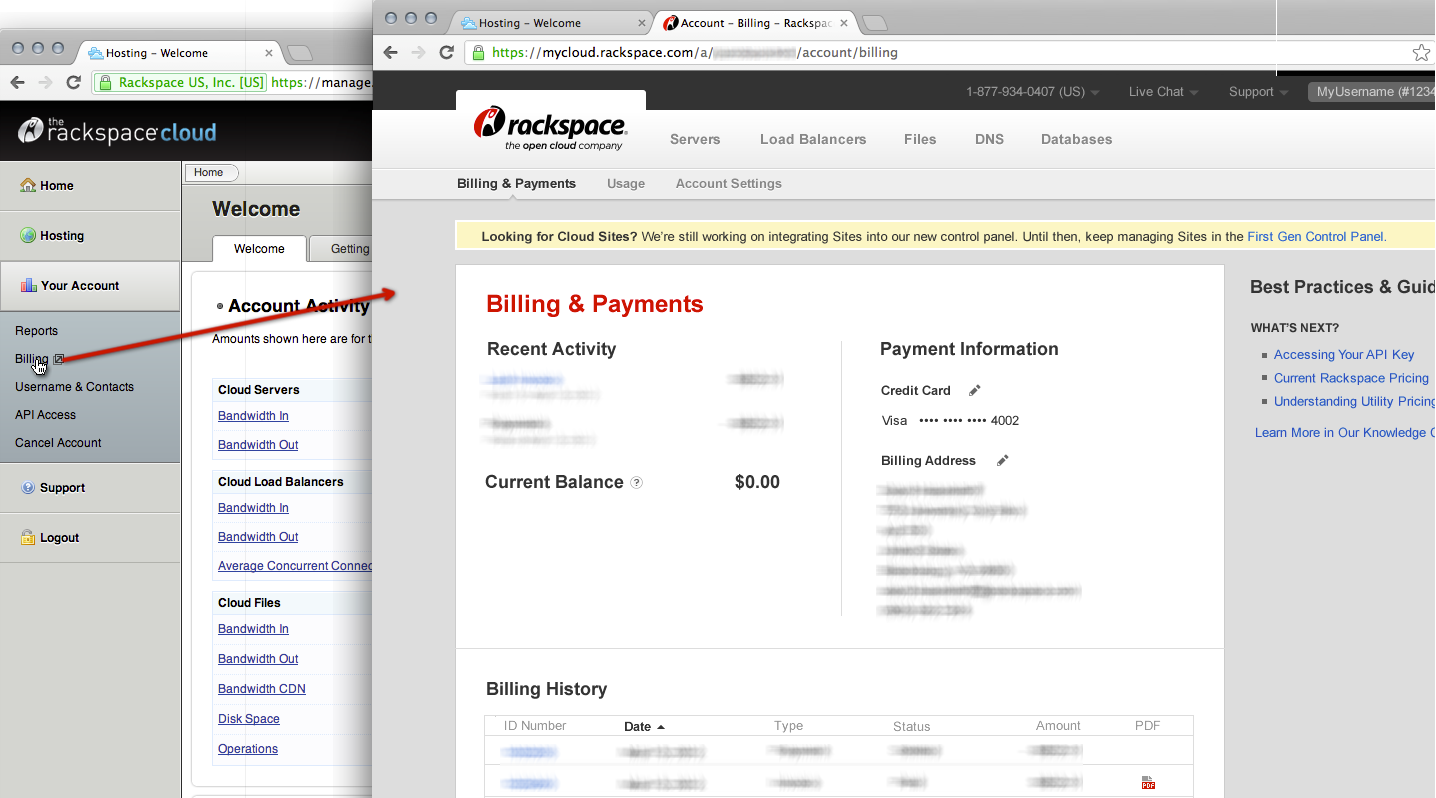Expand the 1-877-934-0407 (US) phone dropdown

[x=1033, y=92]
